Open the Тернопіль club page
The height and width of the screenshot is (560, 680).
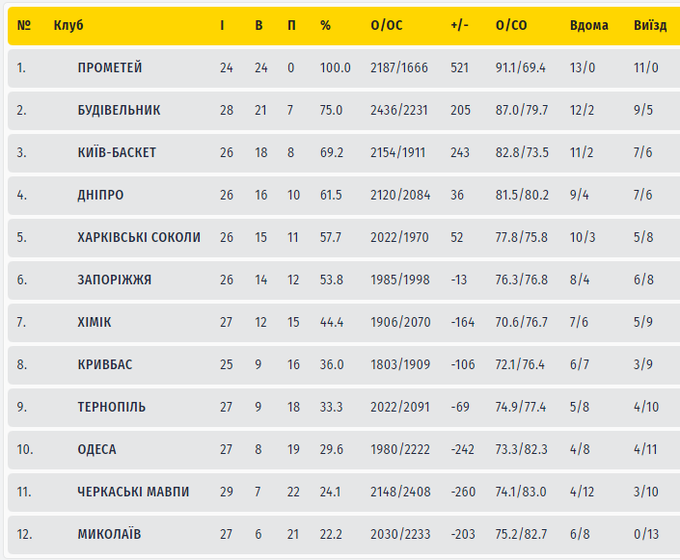112,407
